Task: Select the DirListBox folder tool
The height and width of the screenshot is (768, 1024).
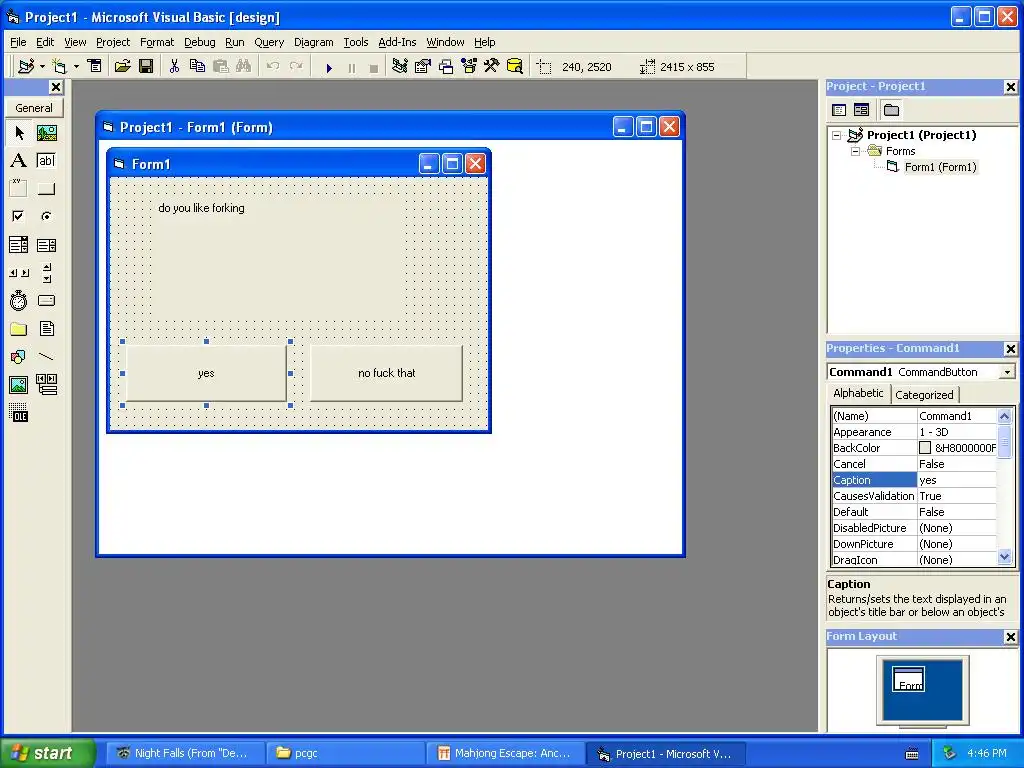Action: click(19, 328)
